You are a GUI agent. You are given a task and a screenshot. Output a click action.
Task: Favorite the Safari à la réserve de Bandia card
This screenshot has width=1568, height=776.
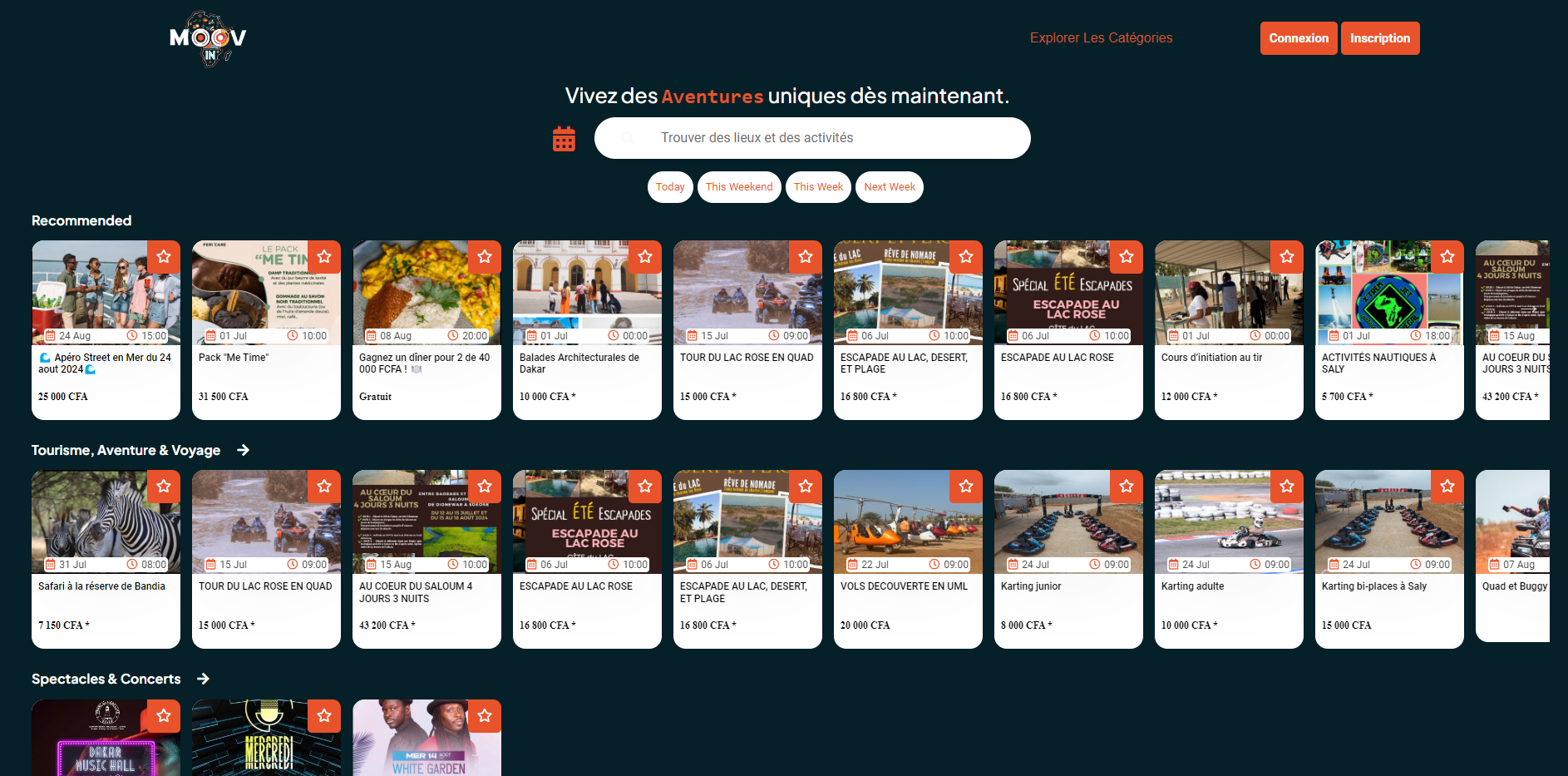(164, 487)
